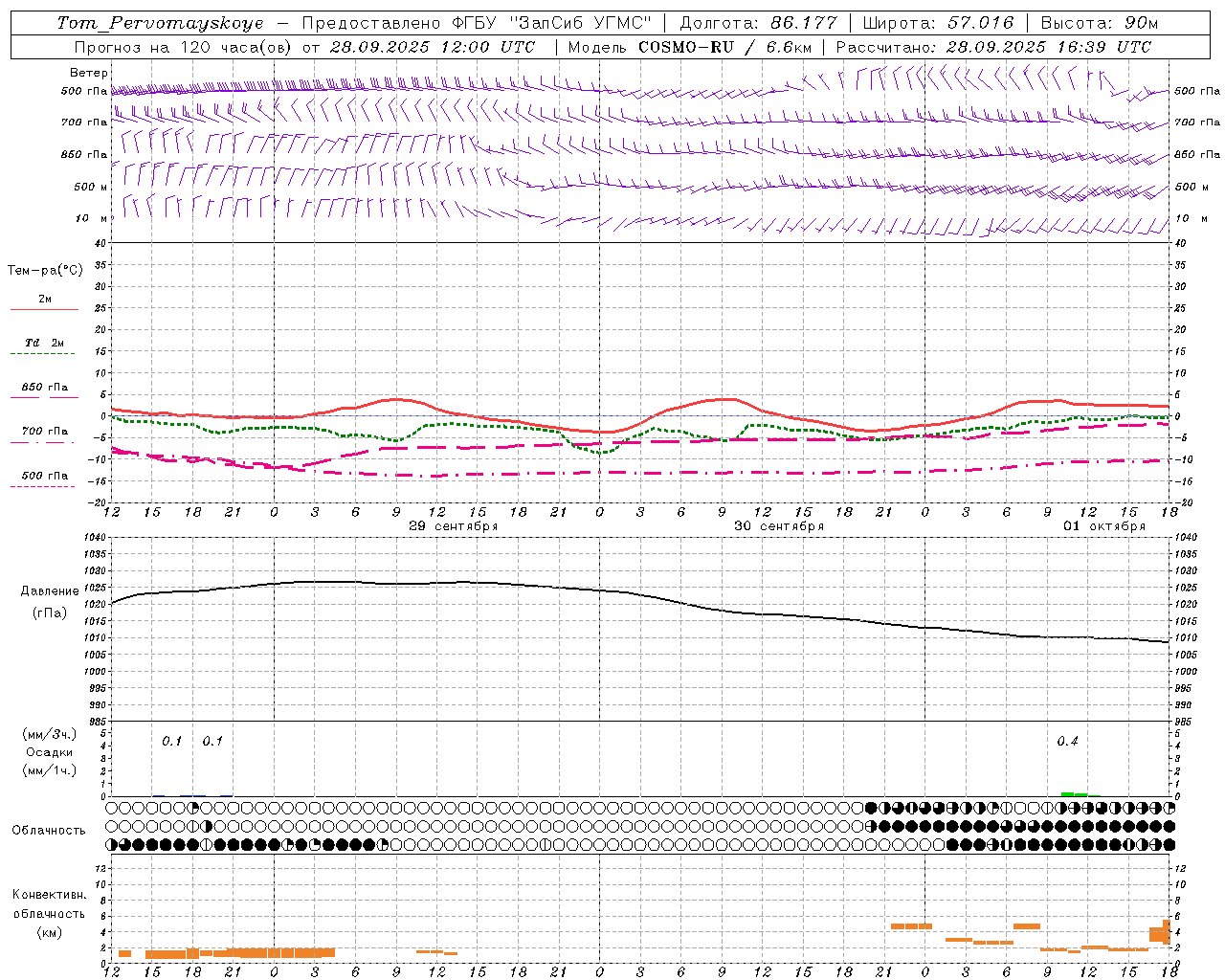Click the Облачность cloud cover label

coord(49,830)
